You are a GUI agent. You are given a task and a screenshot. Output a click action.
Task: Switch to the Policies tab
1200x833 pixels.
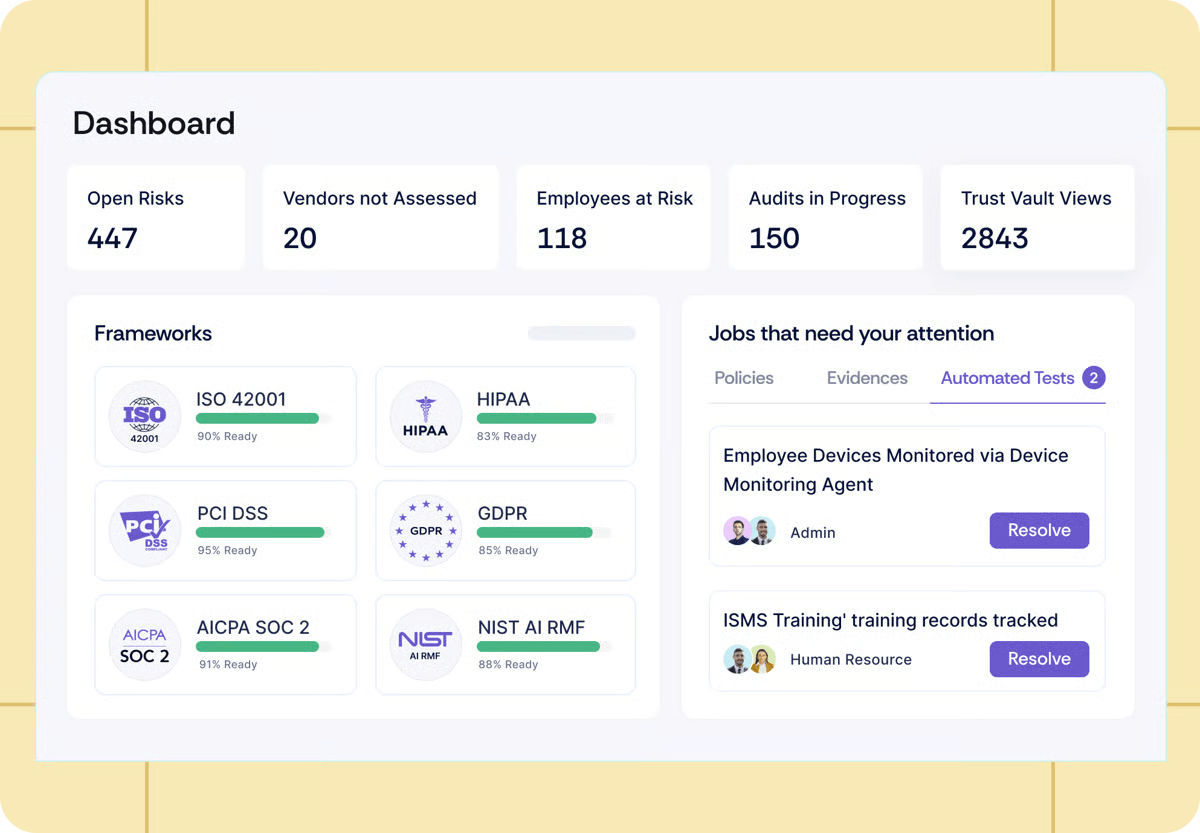pos(744,378)
